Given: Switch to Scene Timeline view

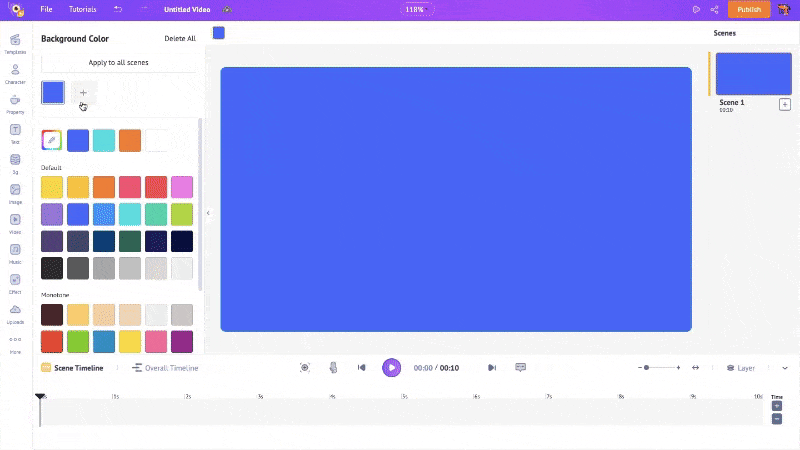Looking at the screenshot, I should (71, 368).
